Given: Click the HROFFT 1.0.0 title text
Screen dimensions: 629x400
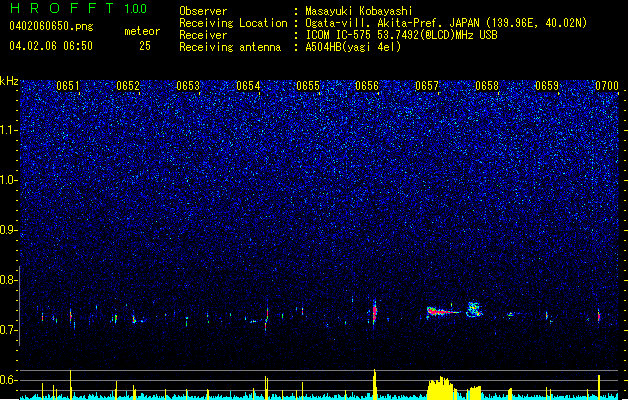Looking at the screenshot, I should click(x=79, y=8).
